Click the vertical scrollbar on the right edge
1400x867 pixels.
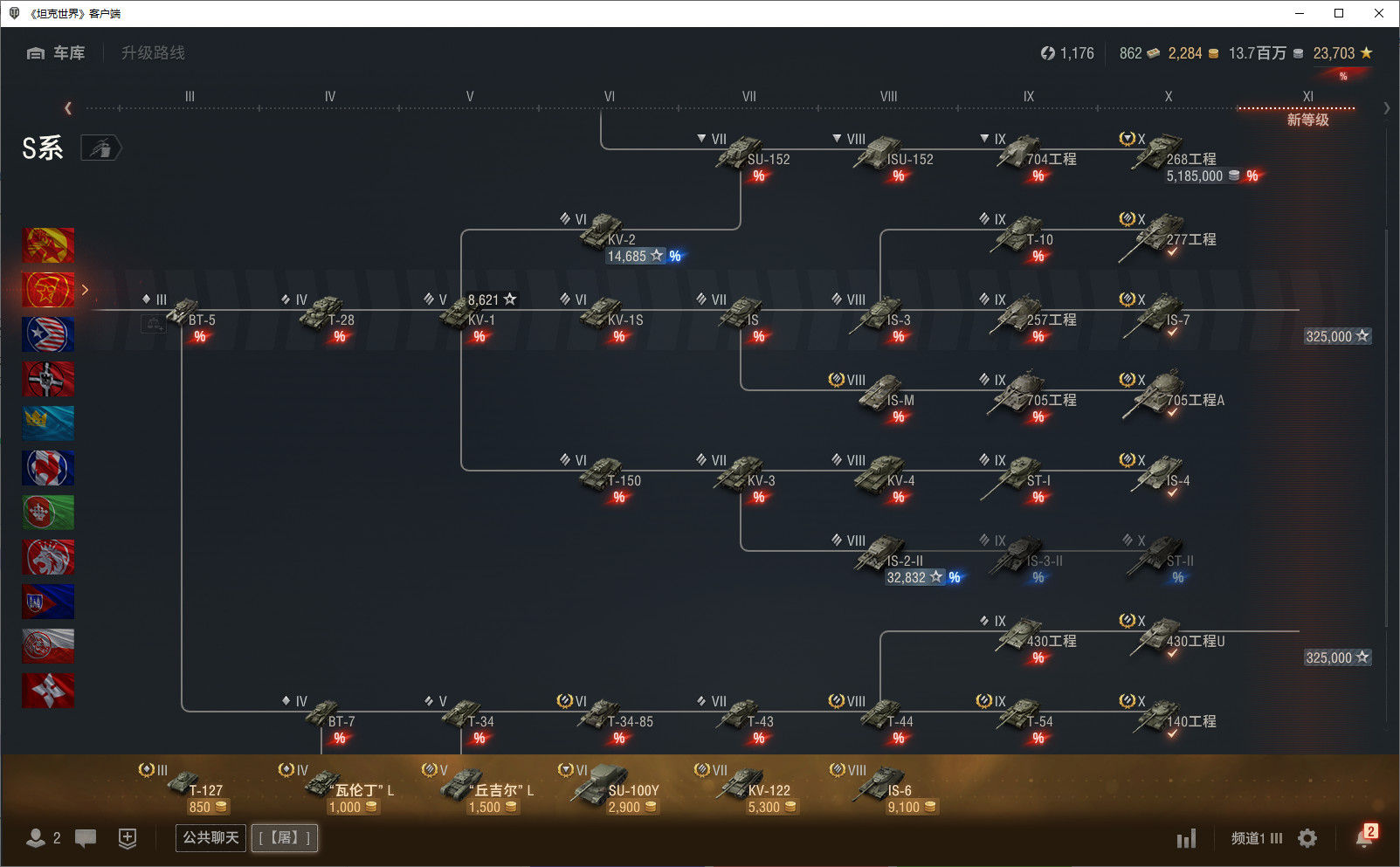click(1387, 428)
